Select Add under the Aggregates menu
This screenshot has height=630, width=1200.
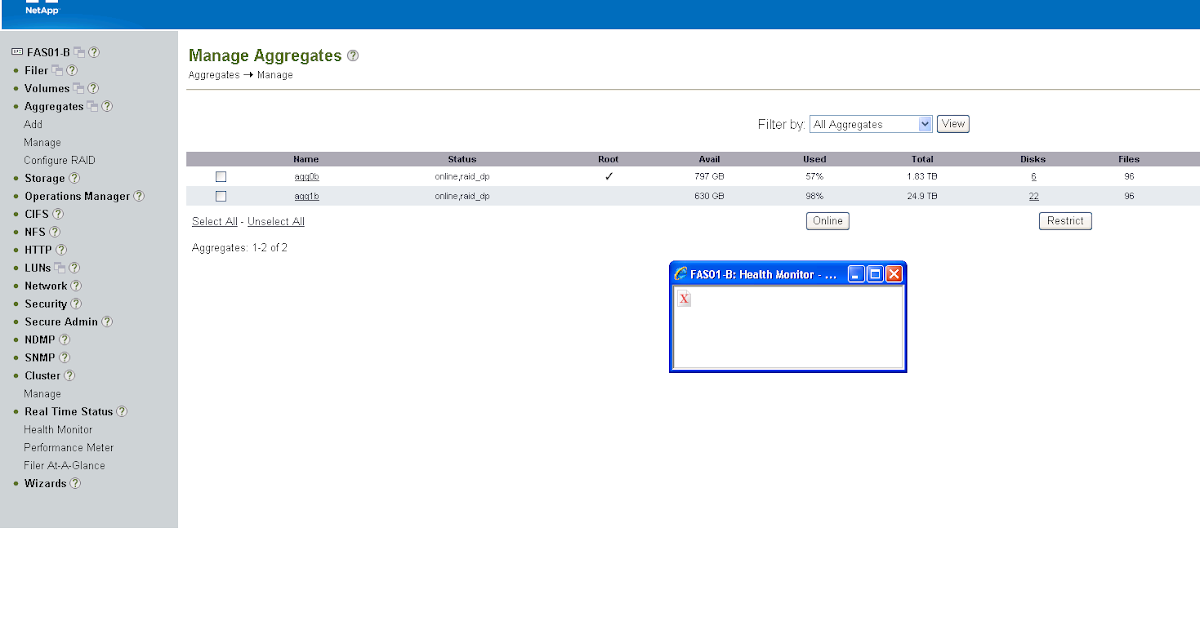(x=32, y=124)
